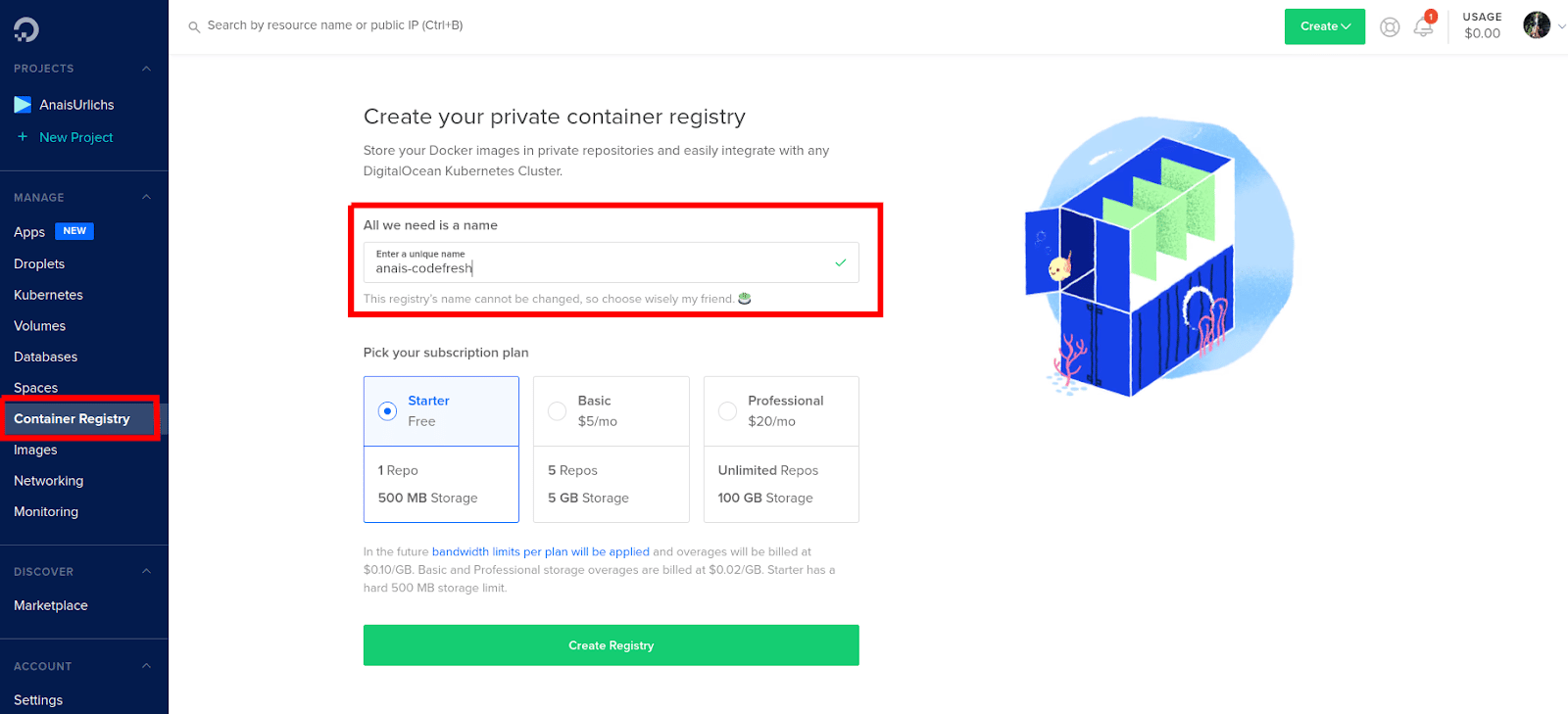Viewport: 1568px width, 714px height.
Task: Open the notifications bell icon
Action: click(x=1423, y=27)
